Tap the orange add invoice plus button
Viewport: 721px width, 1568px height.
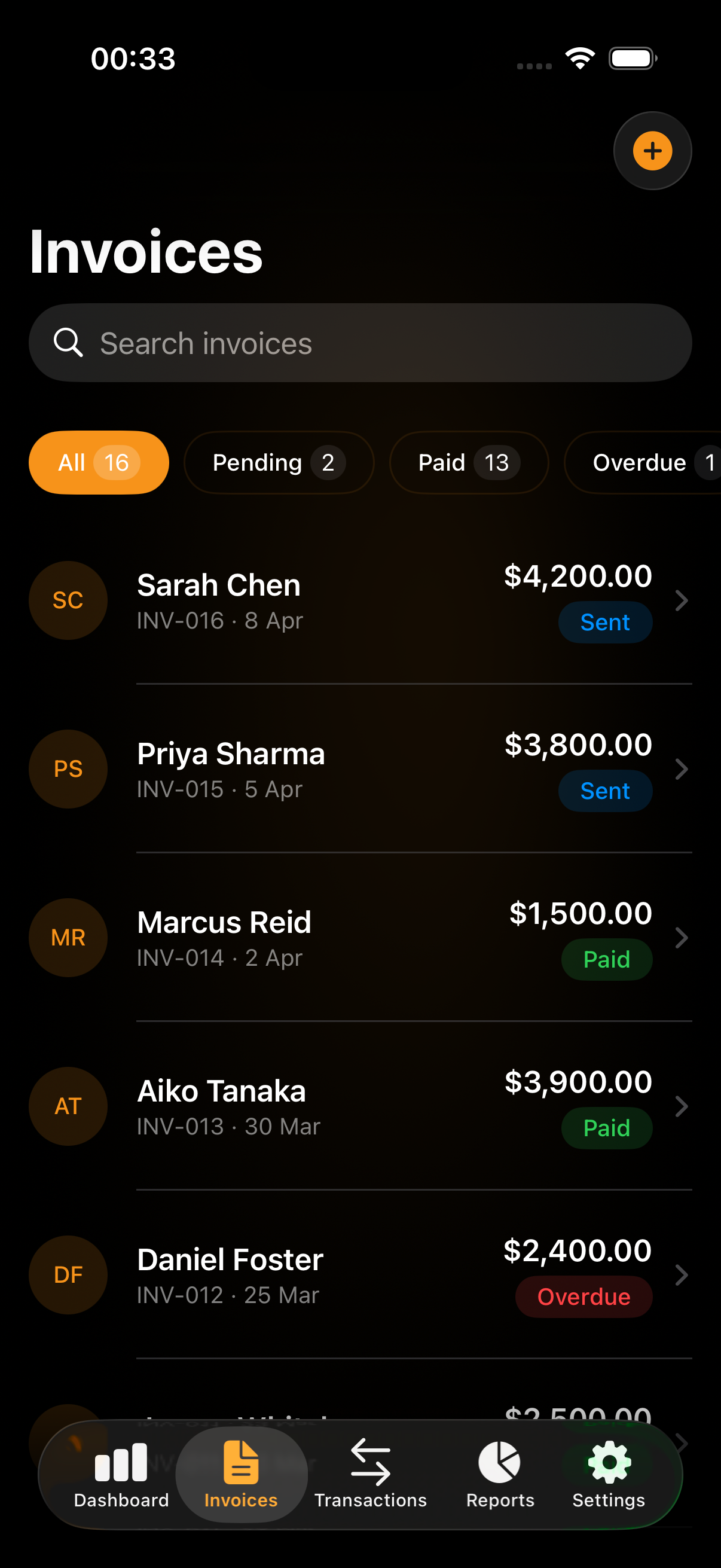point(652,151)
